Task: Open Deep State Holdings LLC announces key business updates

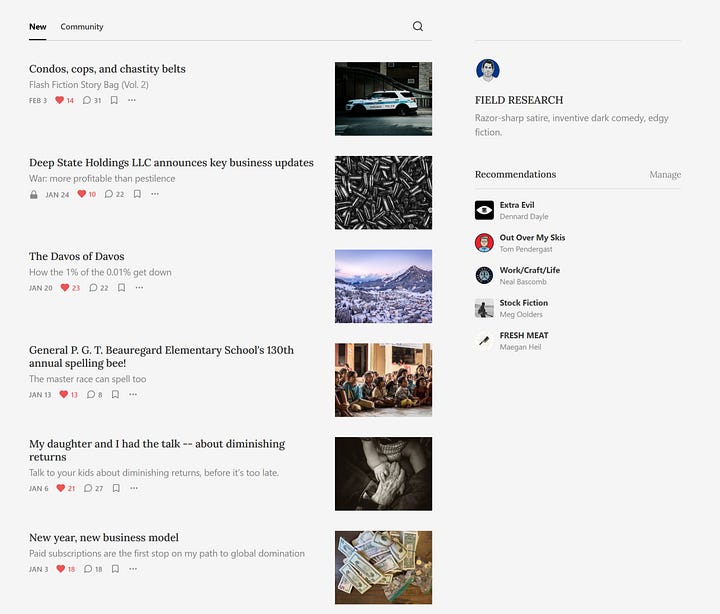Action: [171, 163]
